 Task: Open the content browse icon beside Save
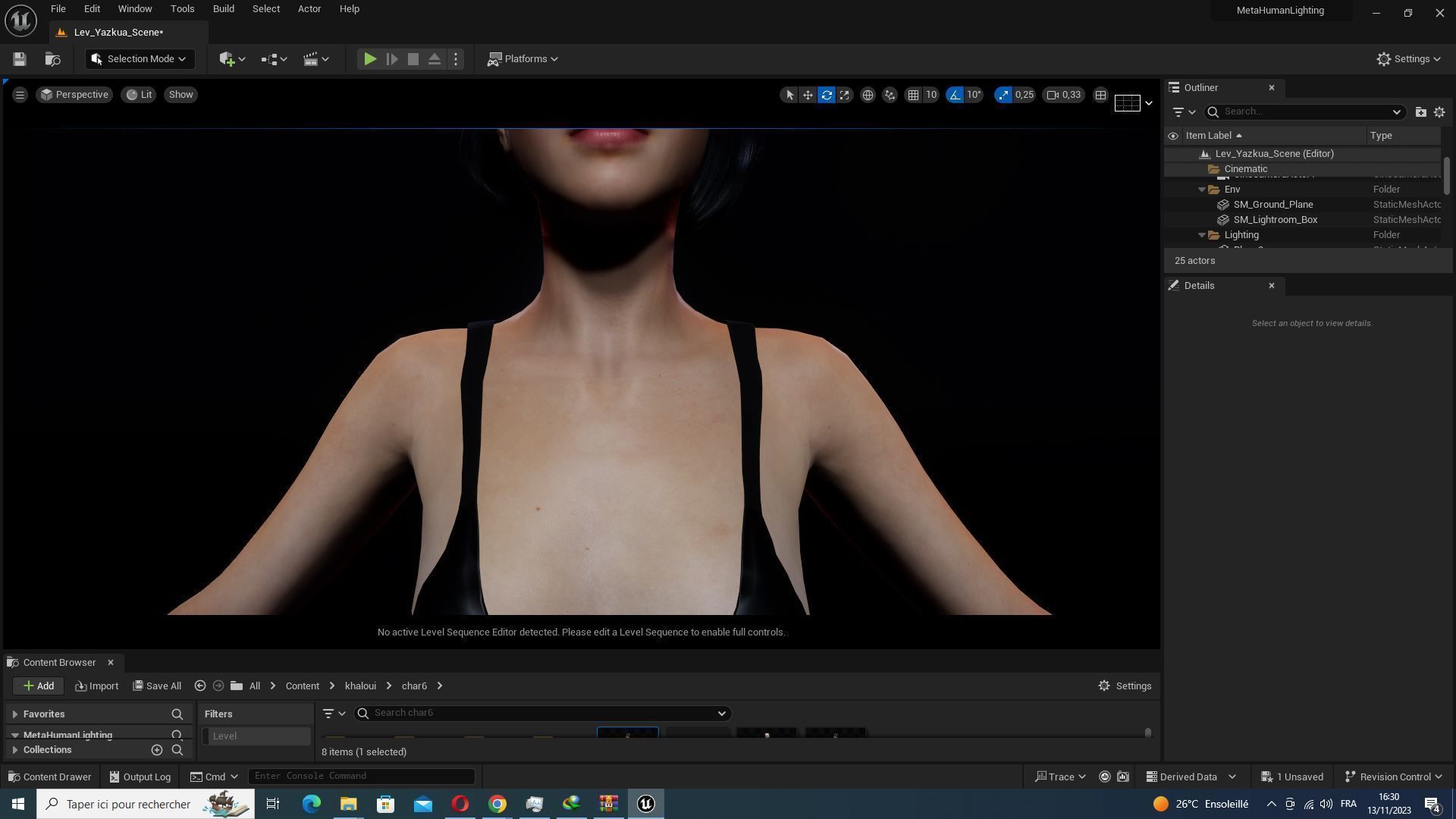point(52,59)
